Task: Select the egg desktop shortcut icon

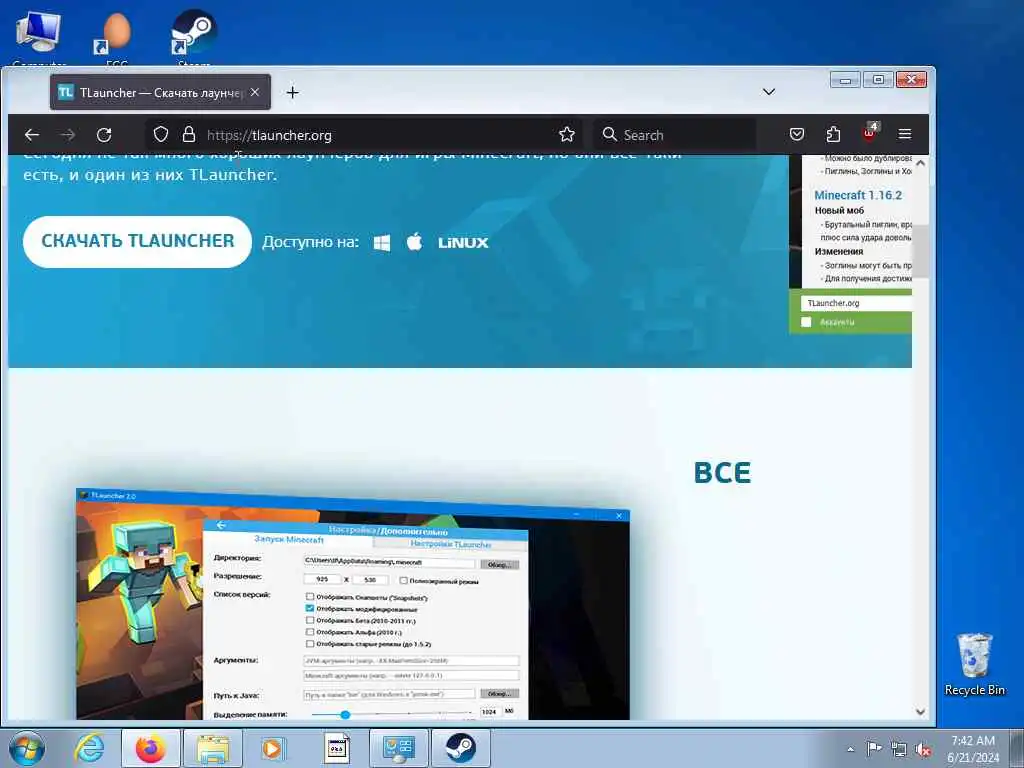Action: 116,37
